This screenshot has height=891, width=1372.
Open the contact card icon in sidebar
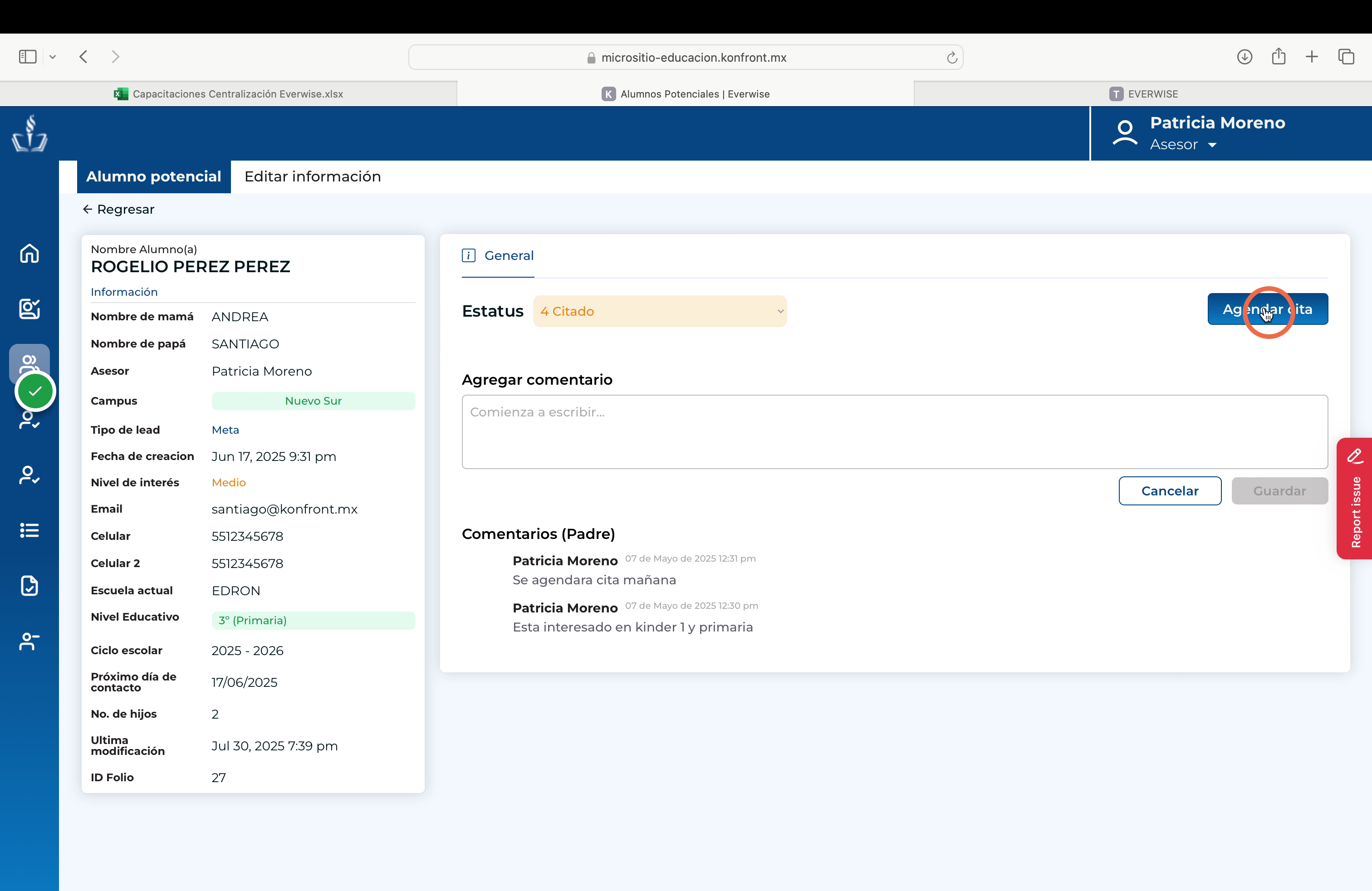pos(29,309)
